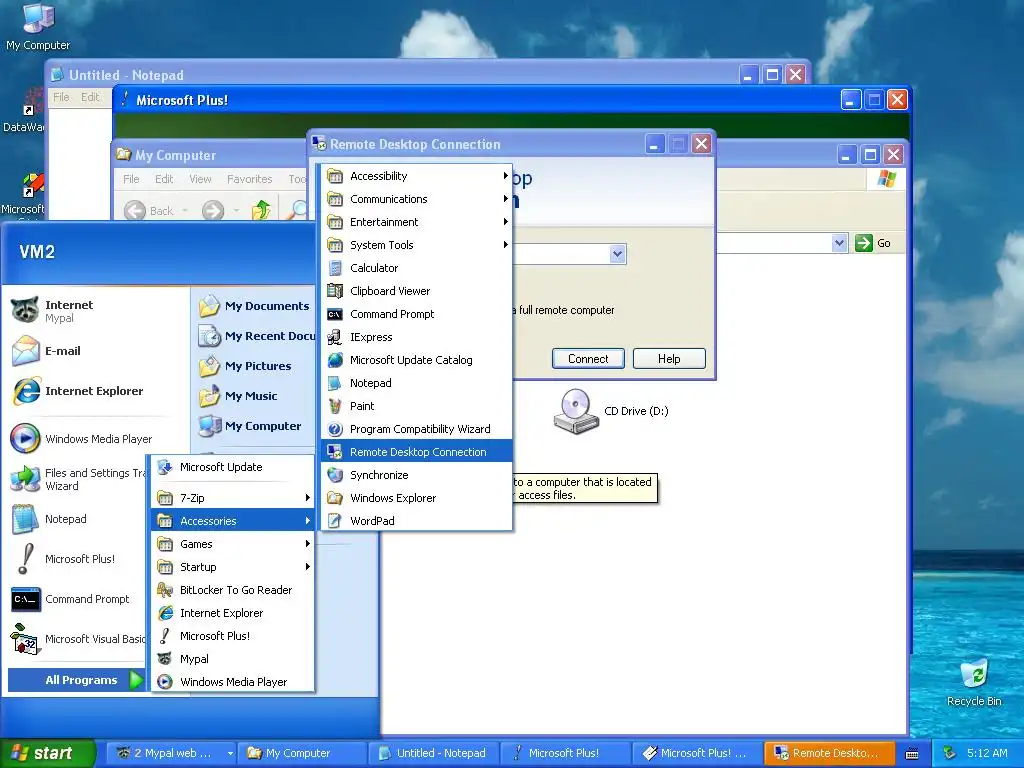This screenshot has height=768, width=1024.
Task: Open Computer dropdown in Remote Desktop Connection
Action: 618,253
